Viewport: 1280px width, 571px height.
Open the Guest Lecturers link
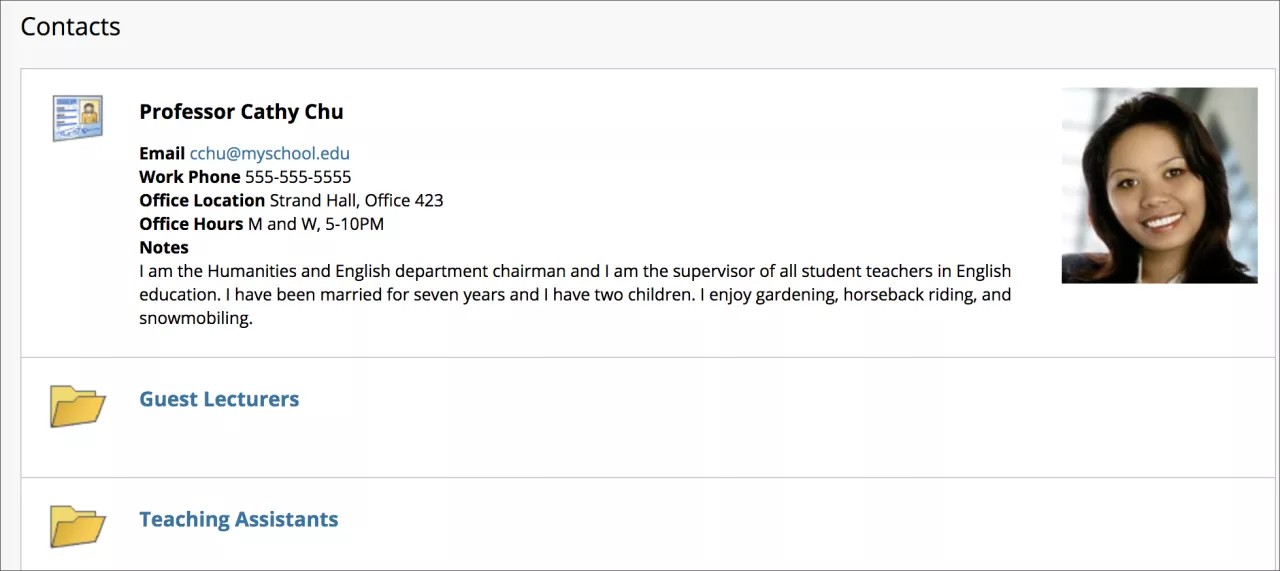pyautogui.click(x=219, y=399)
